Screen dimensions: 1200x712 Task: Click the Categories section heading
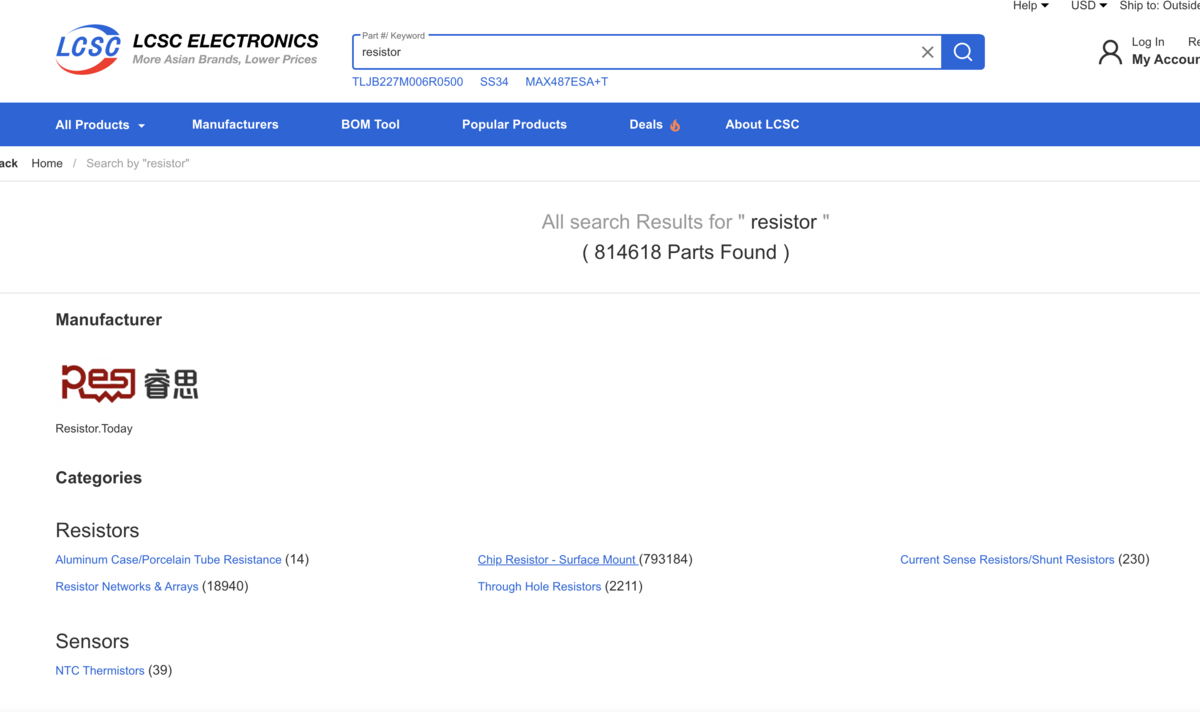tap(98, 478)
